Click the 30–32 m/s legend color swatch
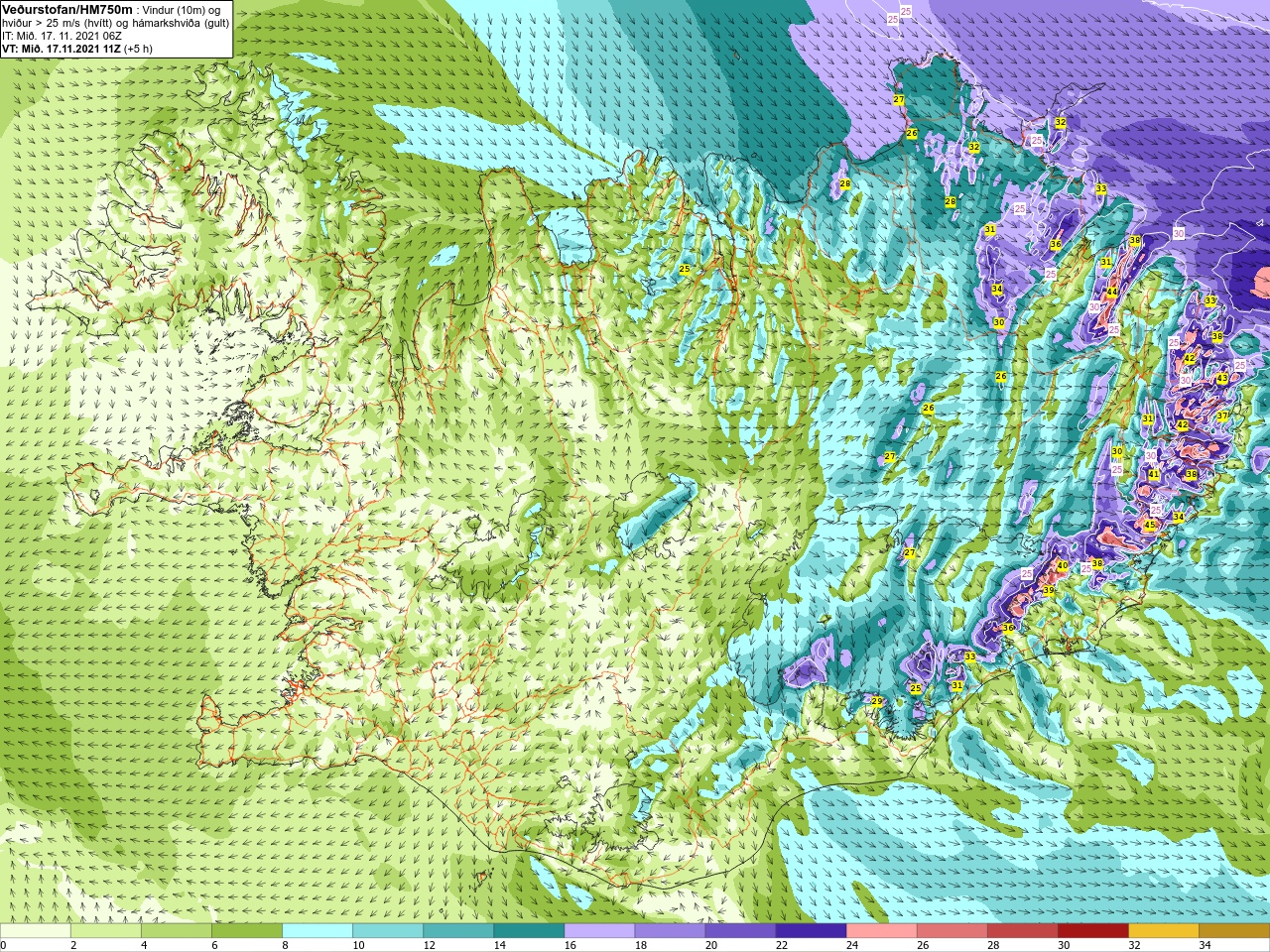1270x952 pixels. click(x=1092, y=931)
